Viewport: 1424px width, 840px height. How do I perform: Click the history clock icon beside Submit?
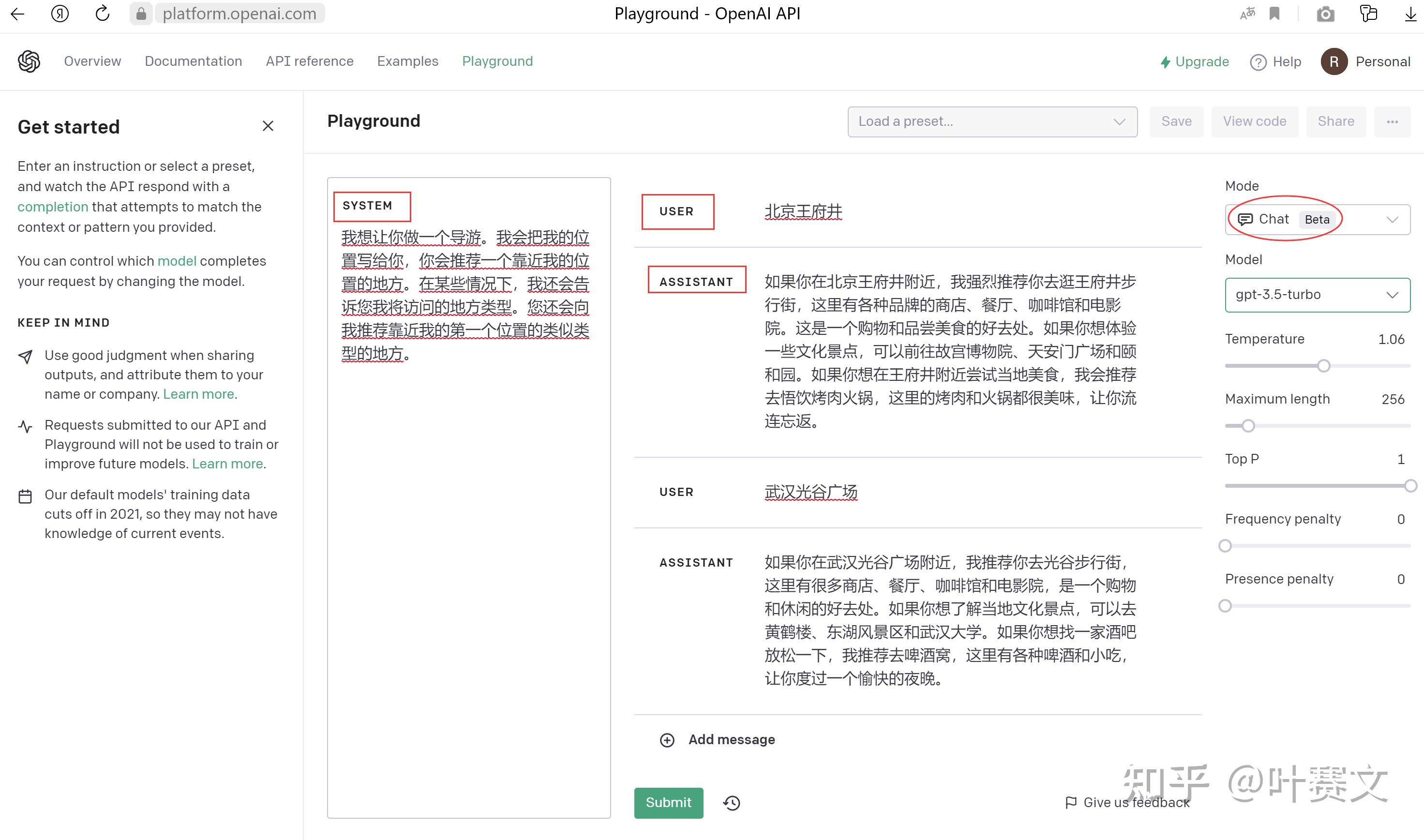pyautogui.click(x=731, y=803)
